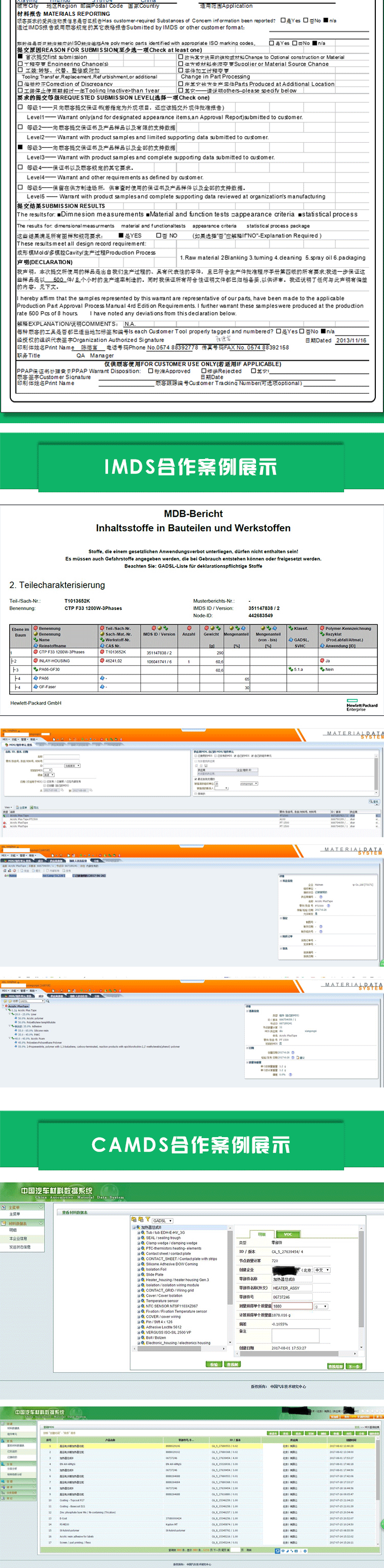Viewport: 384px width, 1568px height.
Task: Toggle the Level 3 submission checkbox
Action: pos(20,147)
